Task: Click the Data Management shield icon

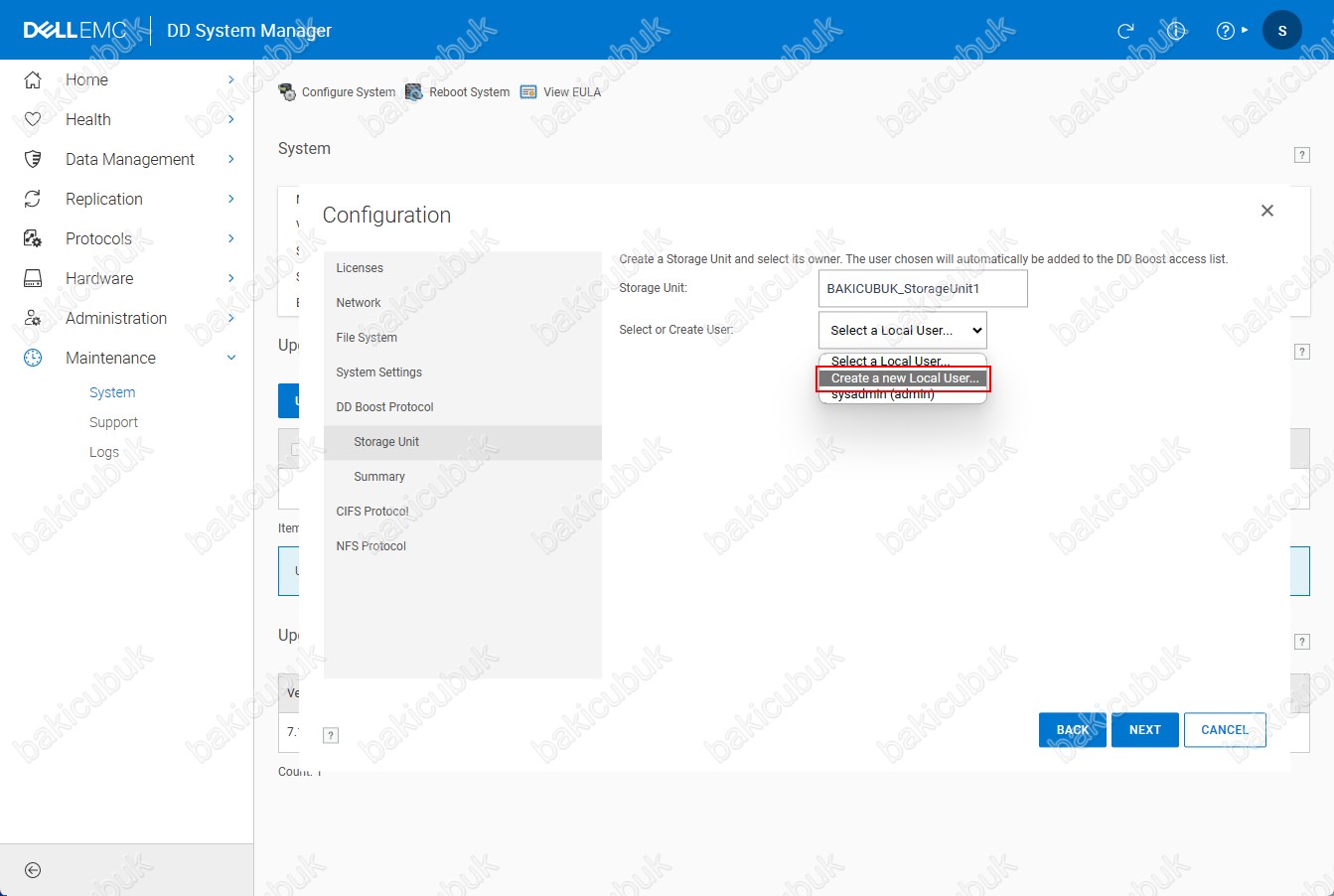Action: [x=33, y=159]
